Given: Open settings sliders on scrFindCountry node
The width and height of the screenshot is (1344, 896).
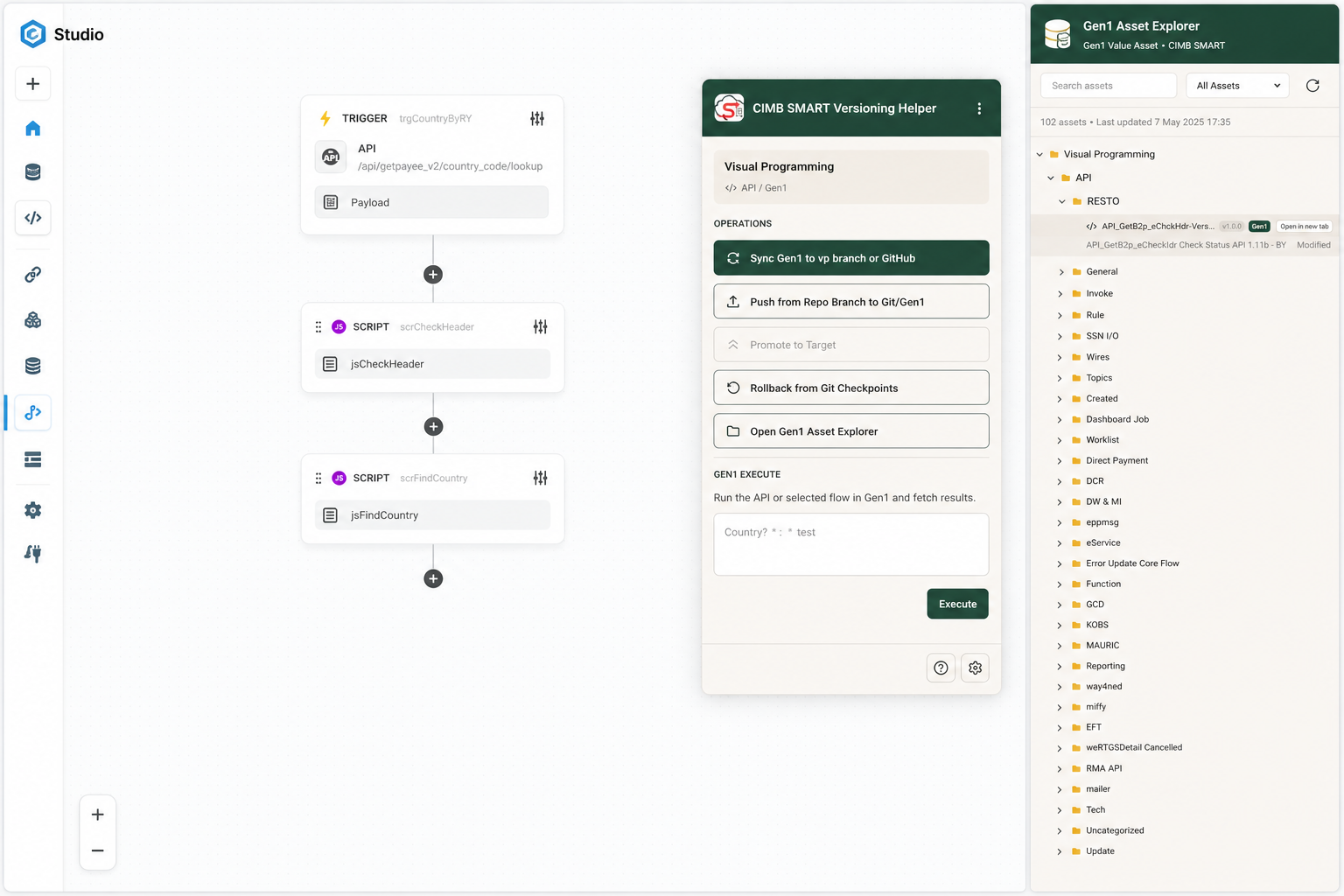Looking at the screenshot, I should coord(541,478).
